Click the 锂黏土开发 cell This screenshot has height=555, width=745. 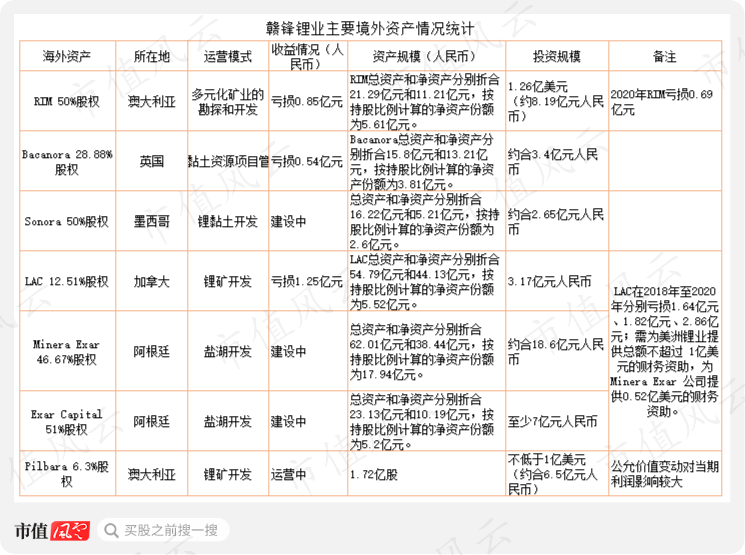click(x=228, y=221)
